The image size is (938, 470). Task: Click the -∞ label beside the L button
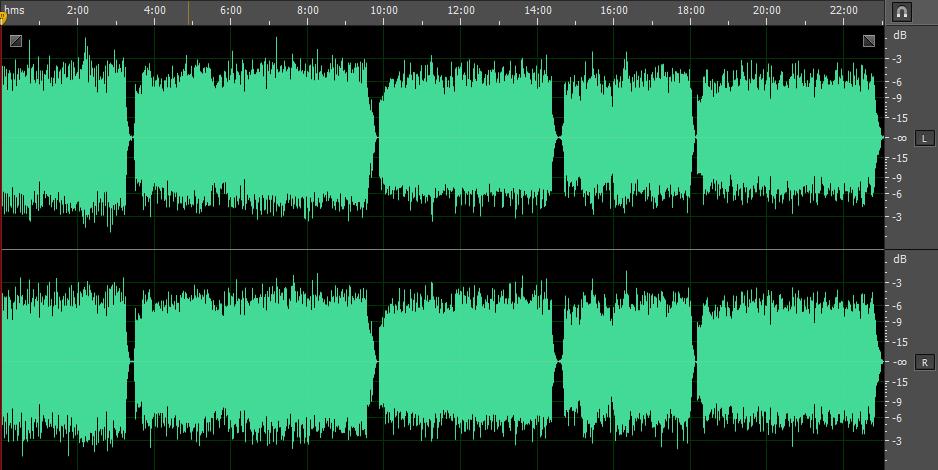click(899, 138)
